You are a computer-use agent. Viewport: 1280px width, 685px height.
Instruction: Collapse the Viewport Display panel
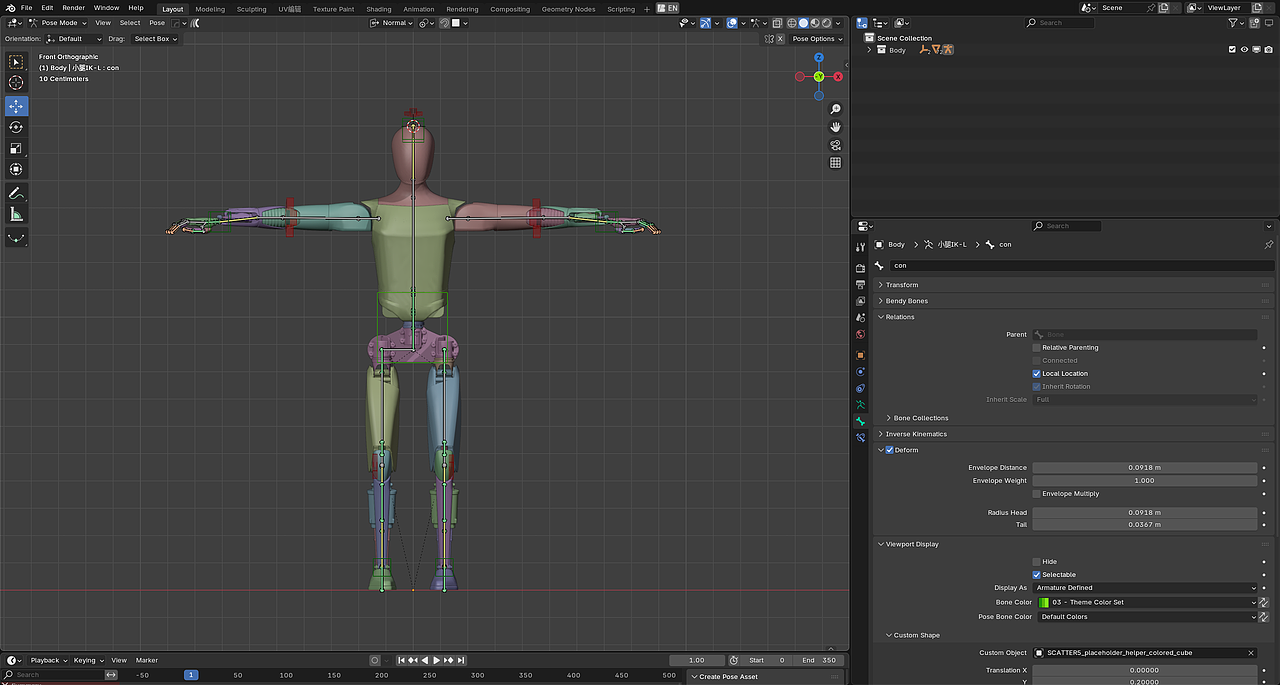[x=1075, y=544]
